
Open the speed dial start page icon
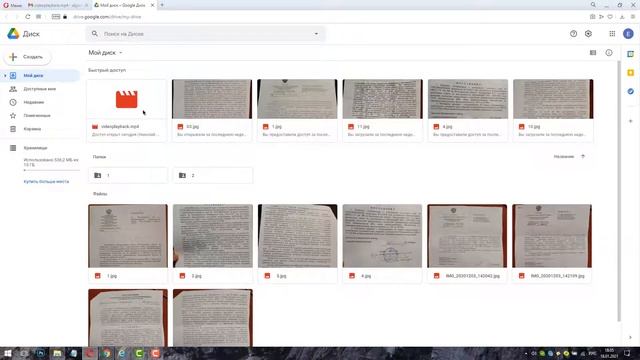38,17
